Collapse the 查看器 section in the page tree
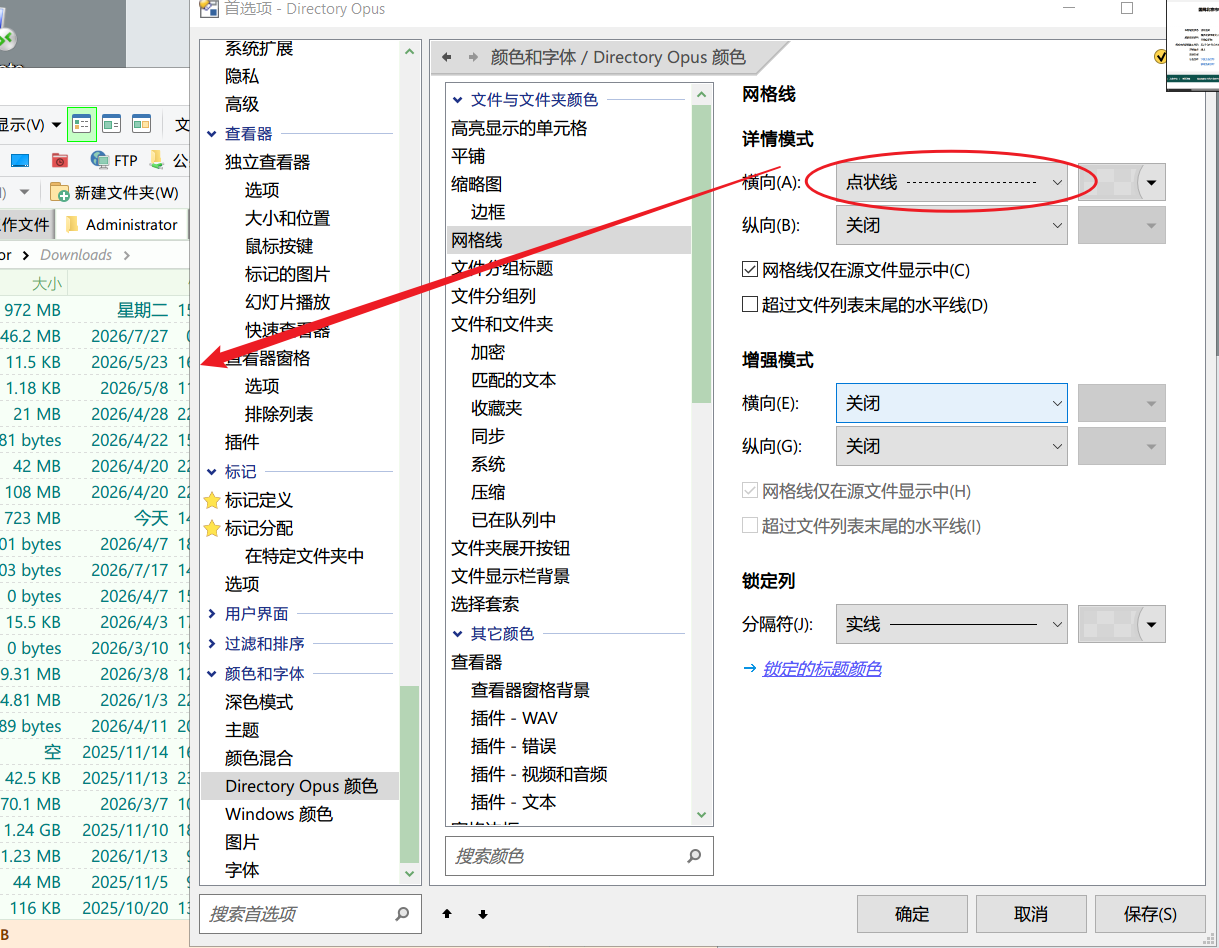Viewport: 1219px width, 948px height. pos(212,133)
